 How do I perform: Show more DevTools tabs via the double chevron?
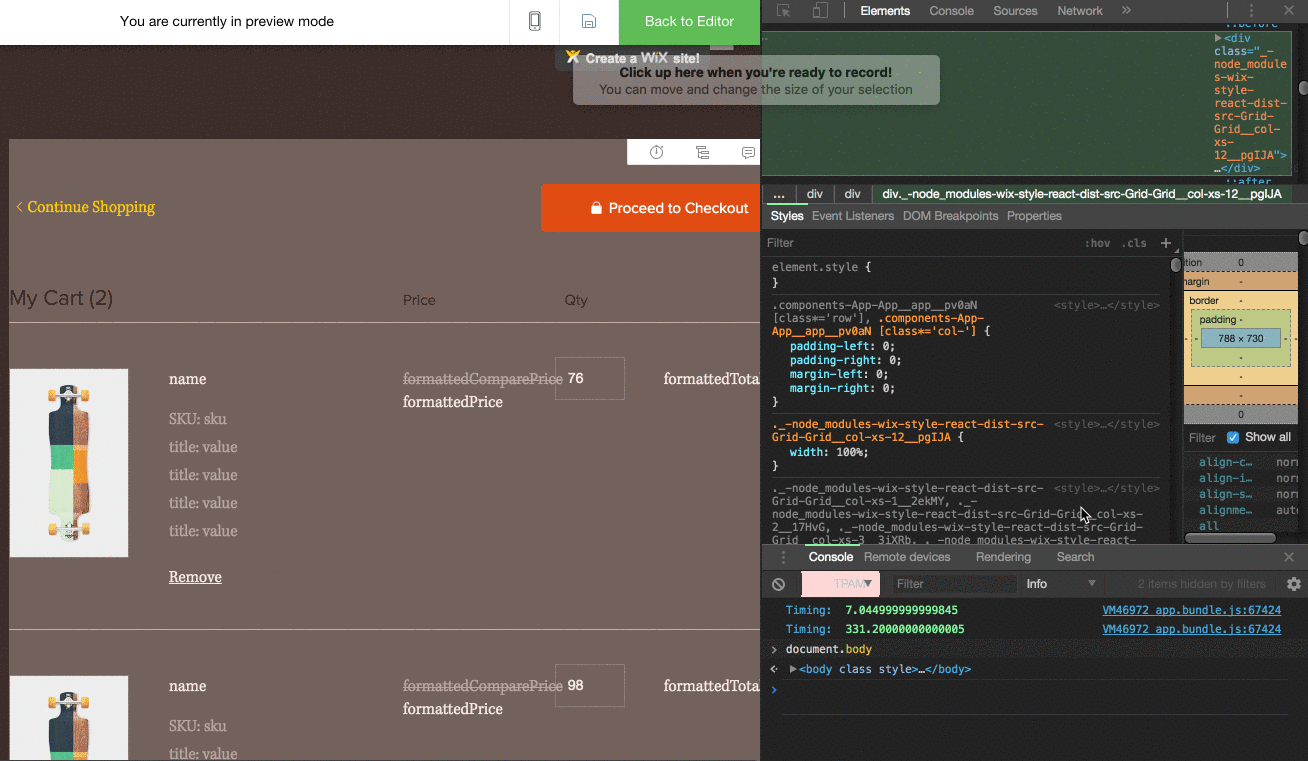click(1126, 11)
